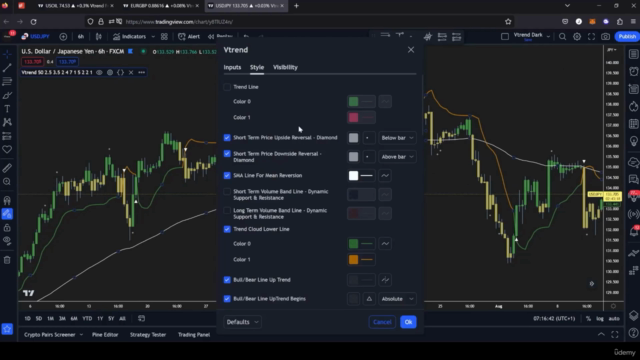Image resolution: width=640 pixels, height=360 pixels.
Task: Uncheck Short Term Price Downside Reversal
Action: (x=227, y=153)
